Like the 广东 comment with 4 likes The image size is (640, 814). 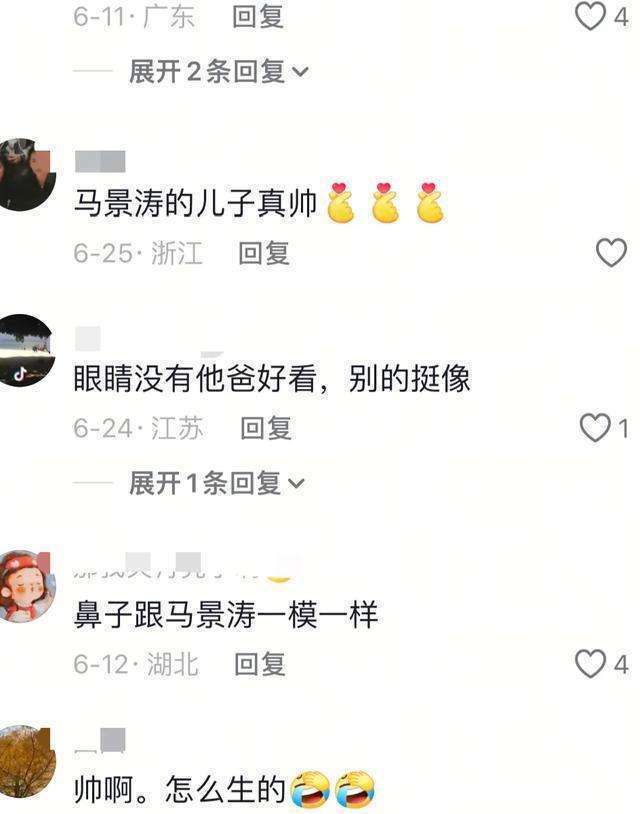(x=590, y=17)
